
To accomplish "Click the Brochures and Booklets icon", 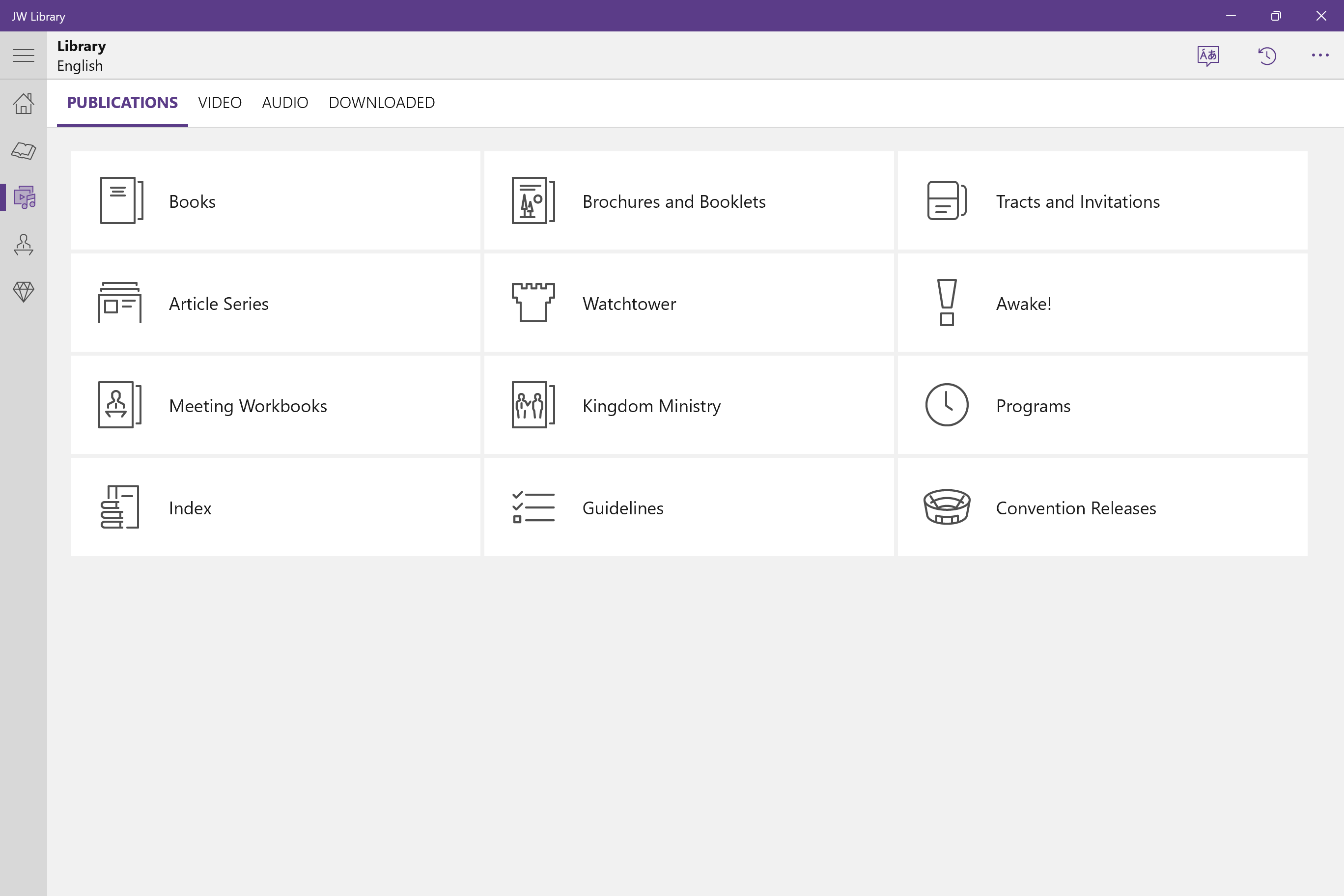I will [x=533, y=200].
